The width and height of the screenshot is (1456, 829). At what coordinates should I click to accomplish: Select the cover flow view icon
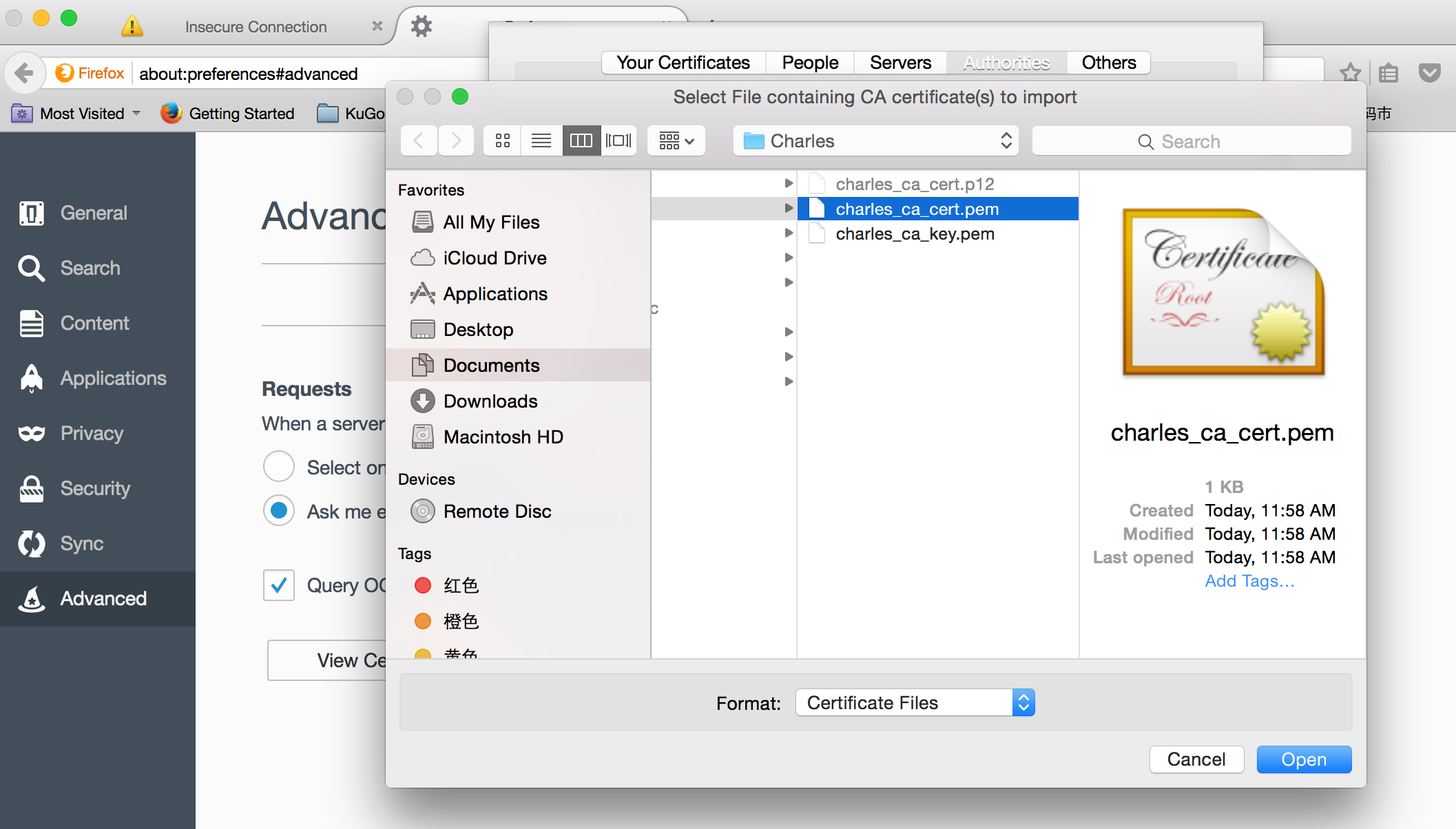617,140
